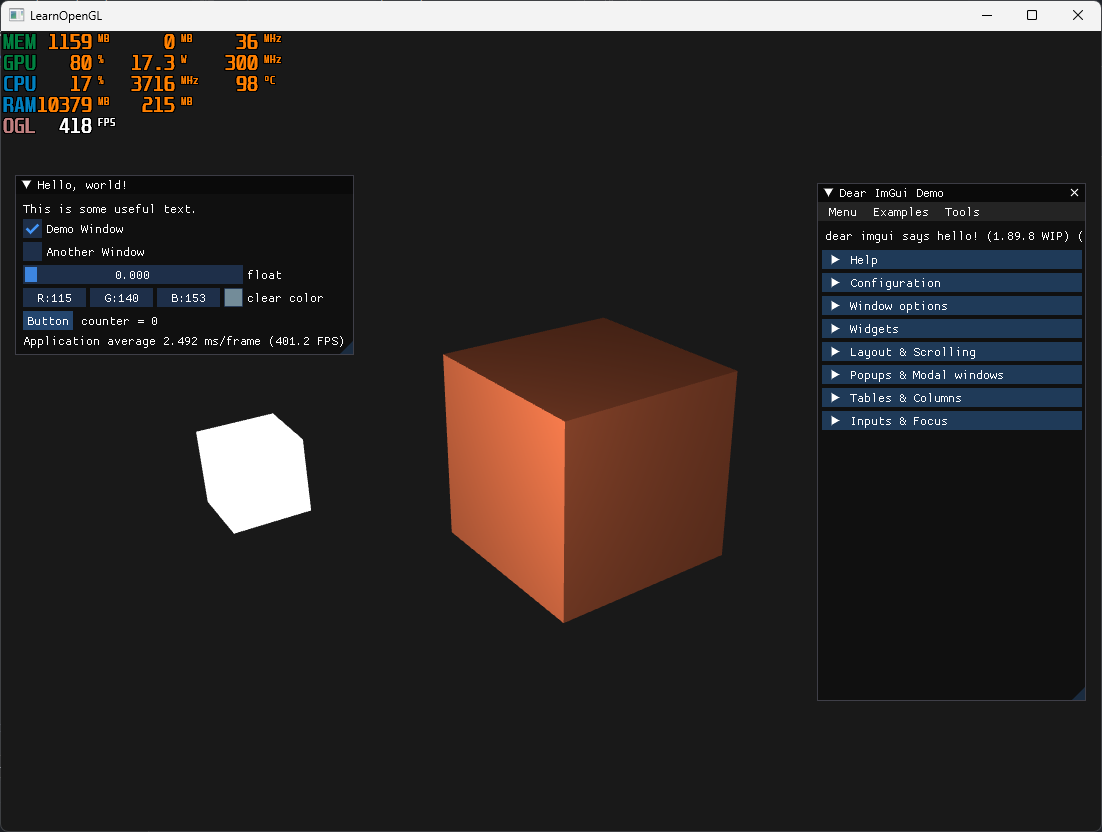The image size is (1102, 832).
Task: Open the Tools menu
Action: coord(962,212)
